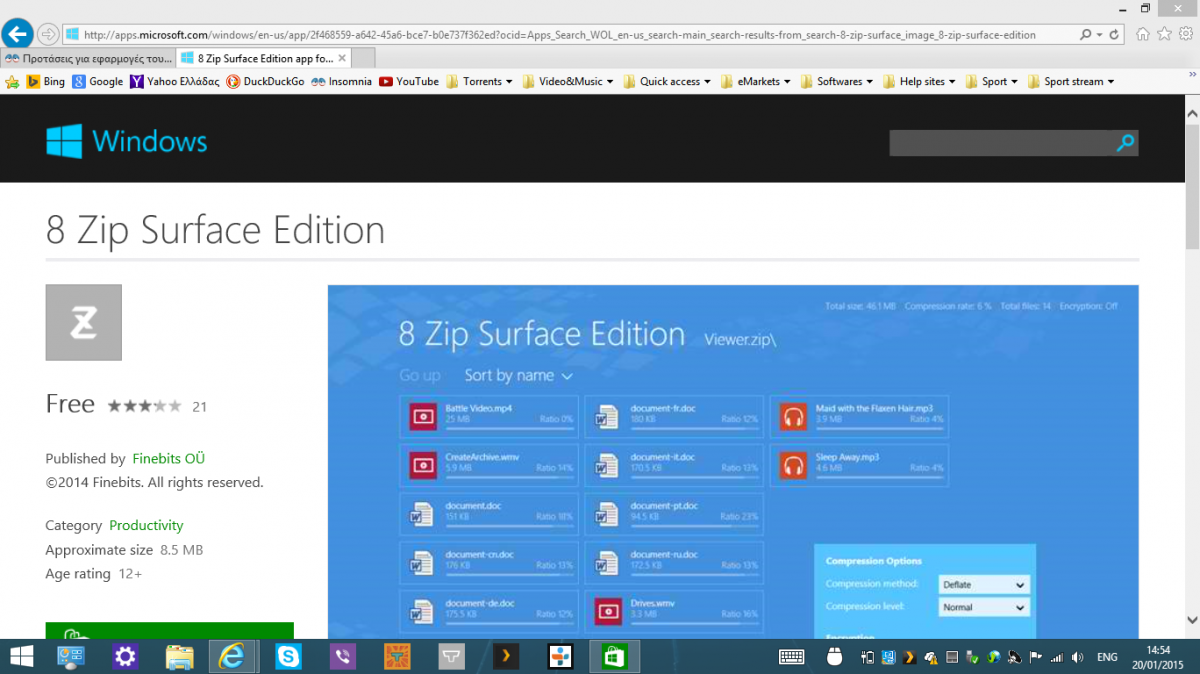Open Skype from the taskbar

pyautogui.click(x=289, y=657)
